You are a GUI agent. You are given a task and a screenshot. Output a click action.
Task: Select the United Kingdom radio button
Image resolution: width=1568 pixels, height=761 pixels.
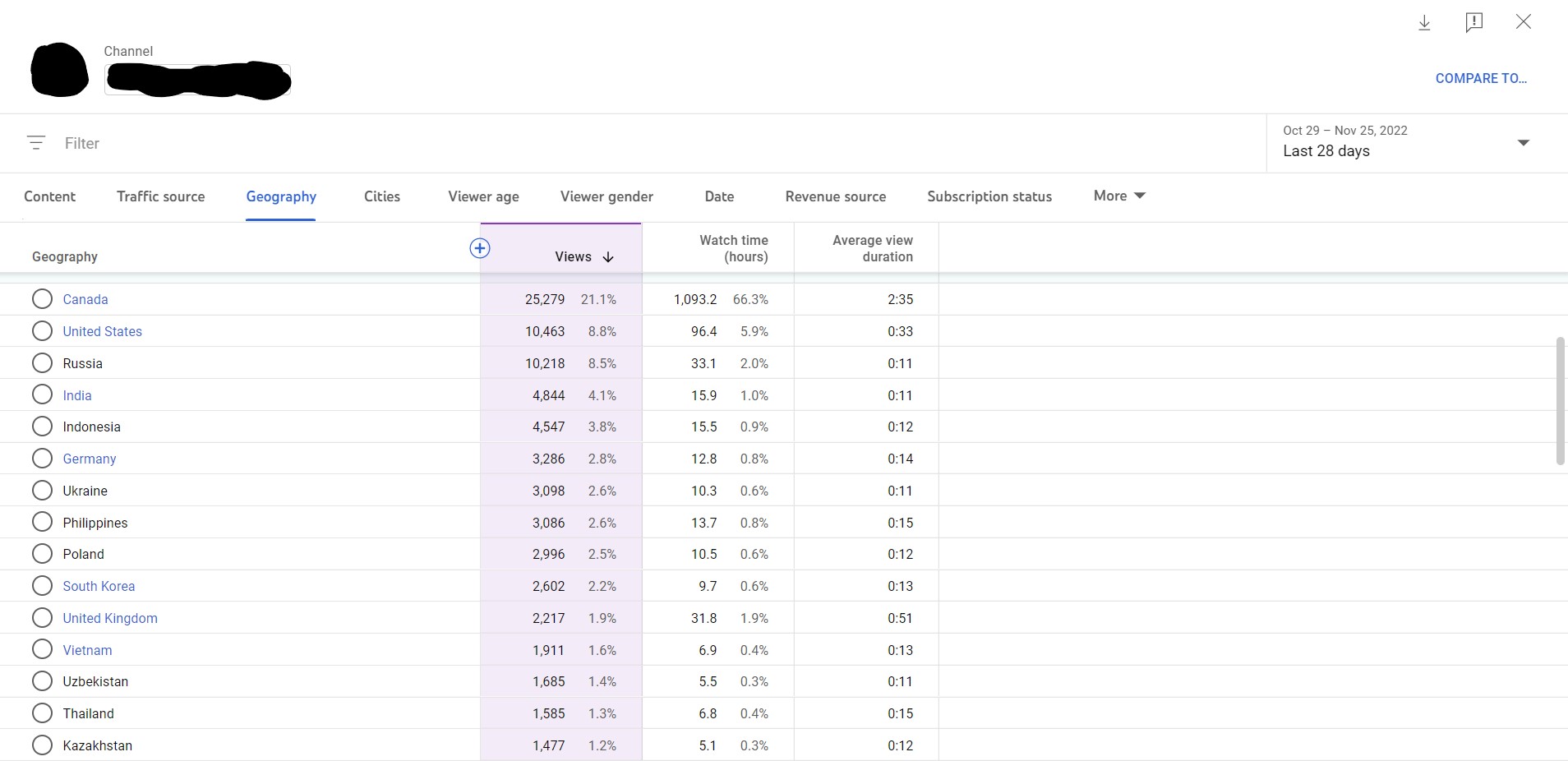pyautogui.click(x=42, y=618)
